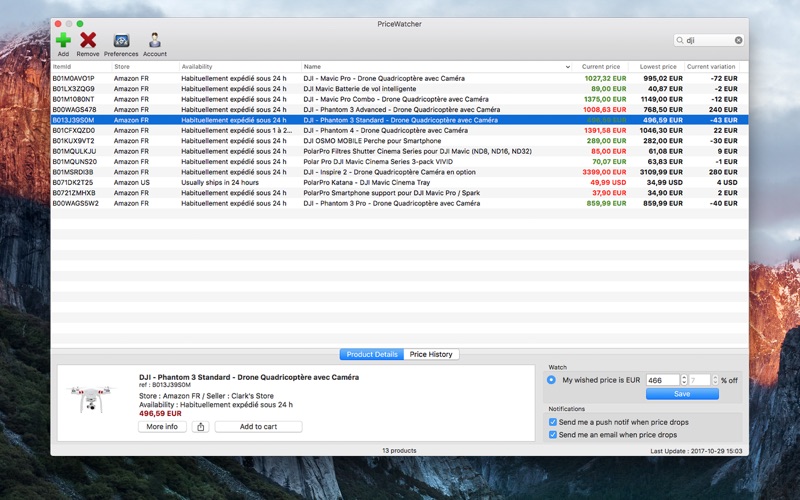The width and height of the screenshot is (800, 500).
Task: Sort by the Current price column header
Action: [x=600, y=67]
